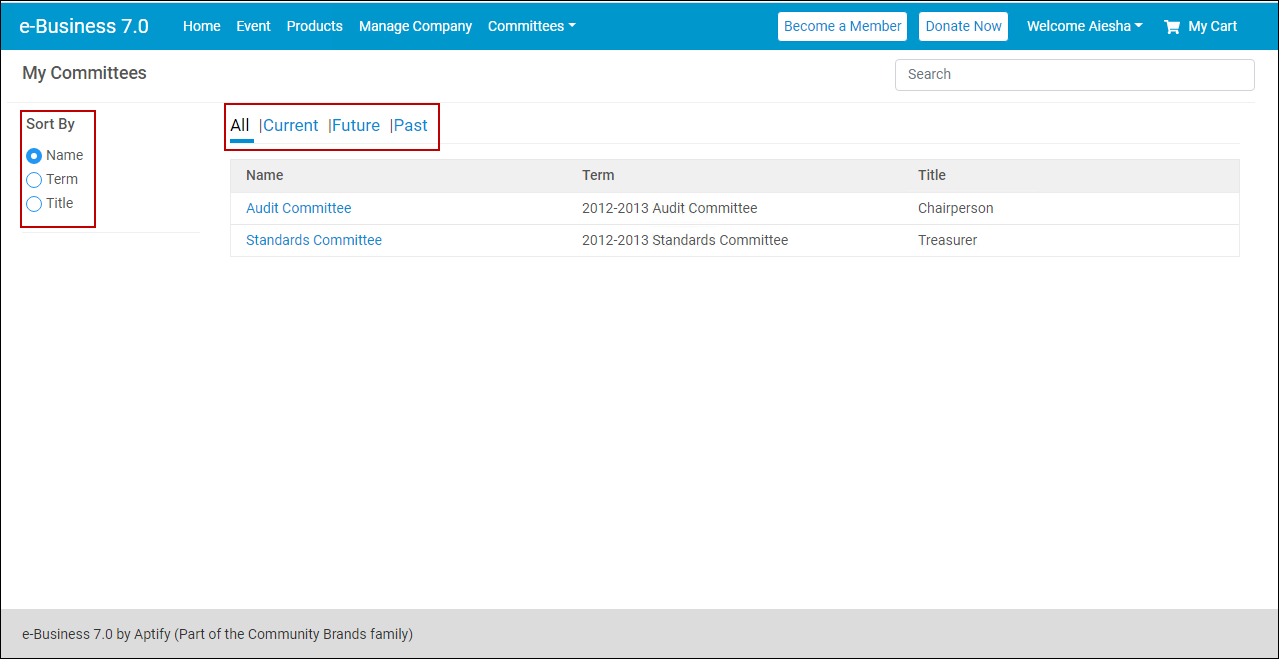The image size is (1279, 659).
Task: Click the My Cart link text
Action: point(1212,26)
